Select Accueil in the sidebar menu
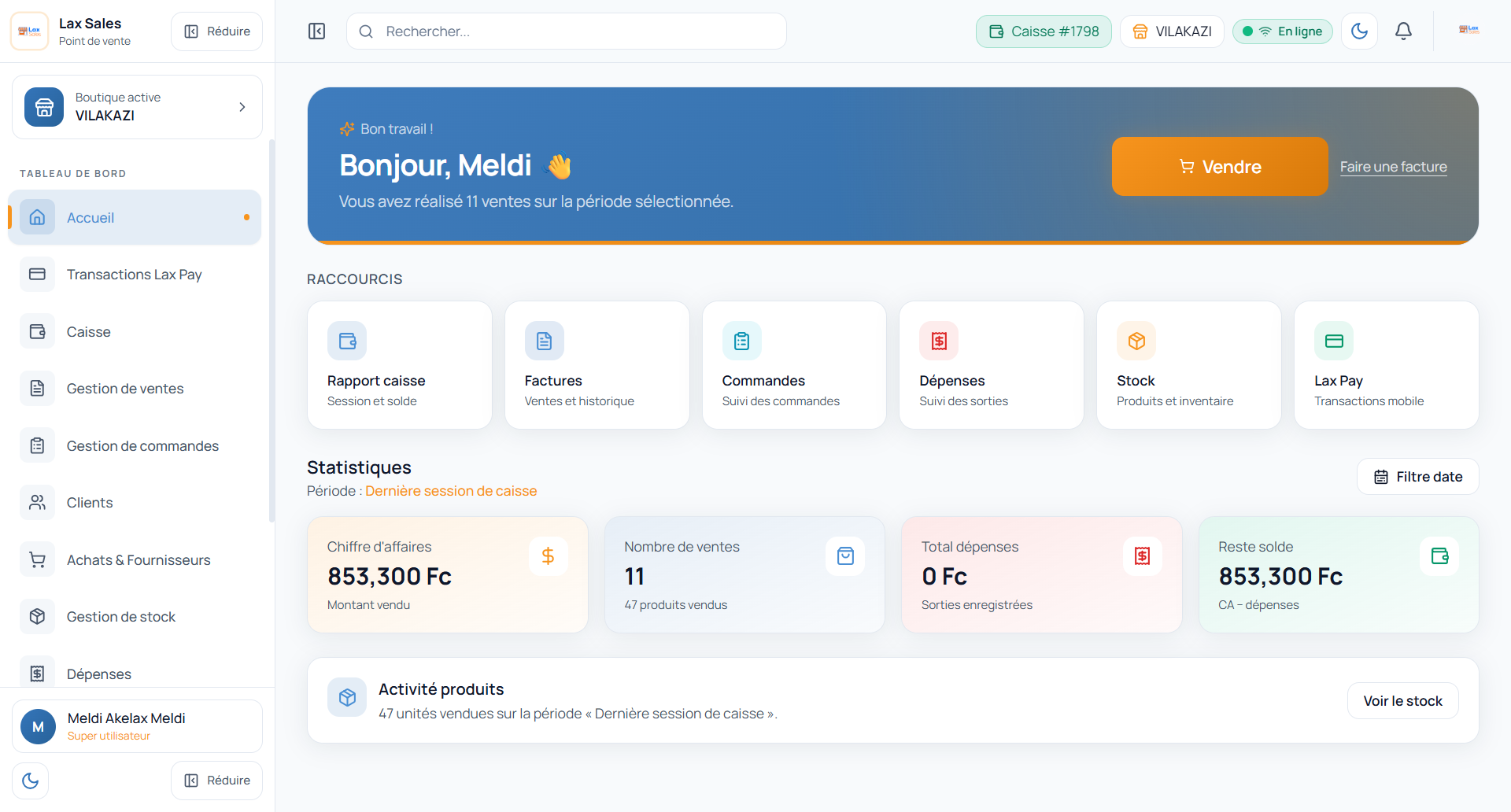This screenshot has width=1511, height=812. coord(135,217)
